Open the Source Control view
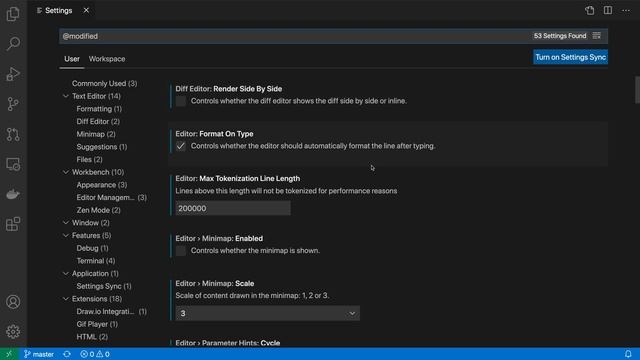Screen dimensions: 640x360 coord(13,104)
